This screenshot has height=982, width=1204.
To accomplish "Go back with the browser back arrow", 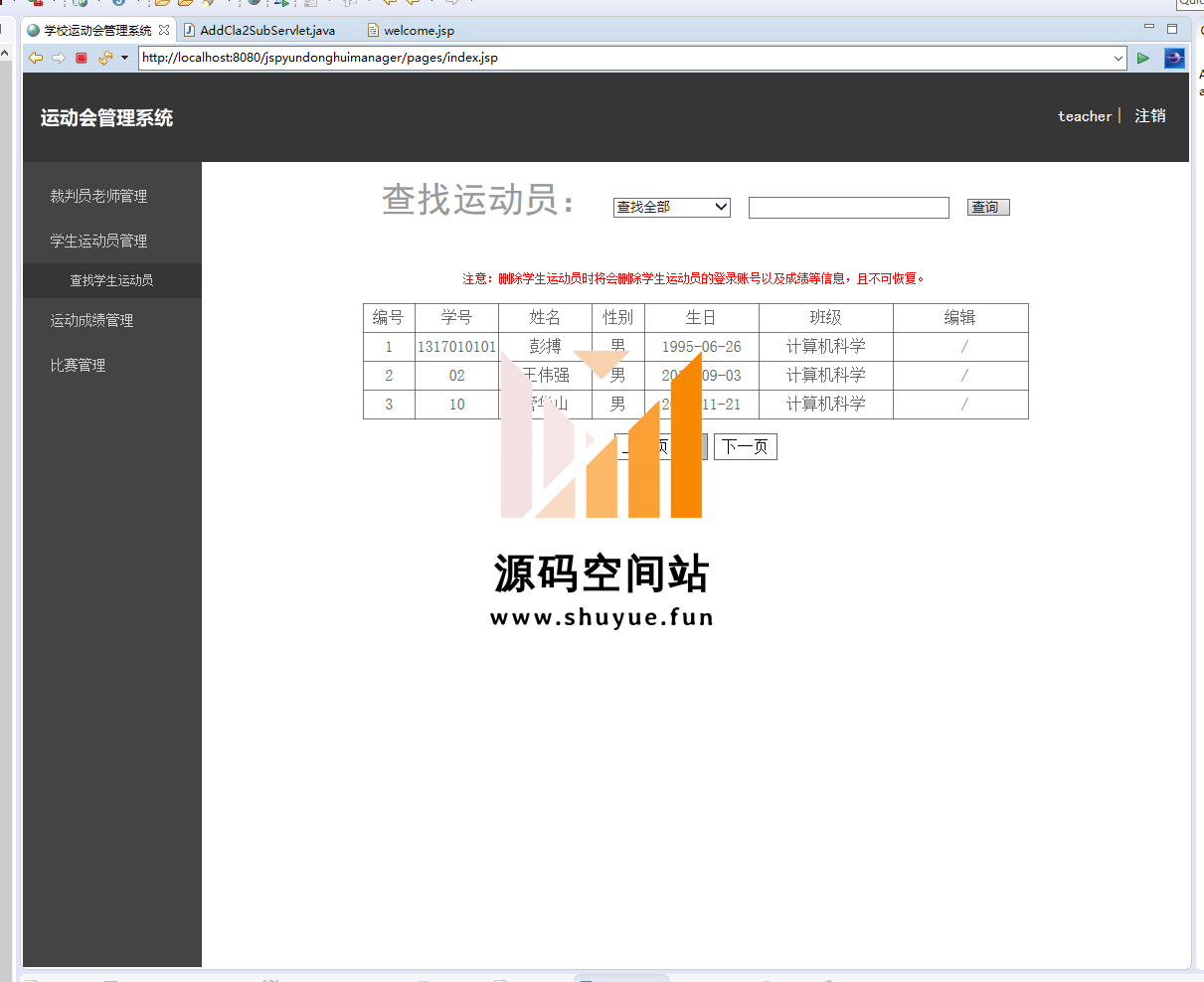I will pos(36,58).
